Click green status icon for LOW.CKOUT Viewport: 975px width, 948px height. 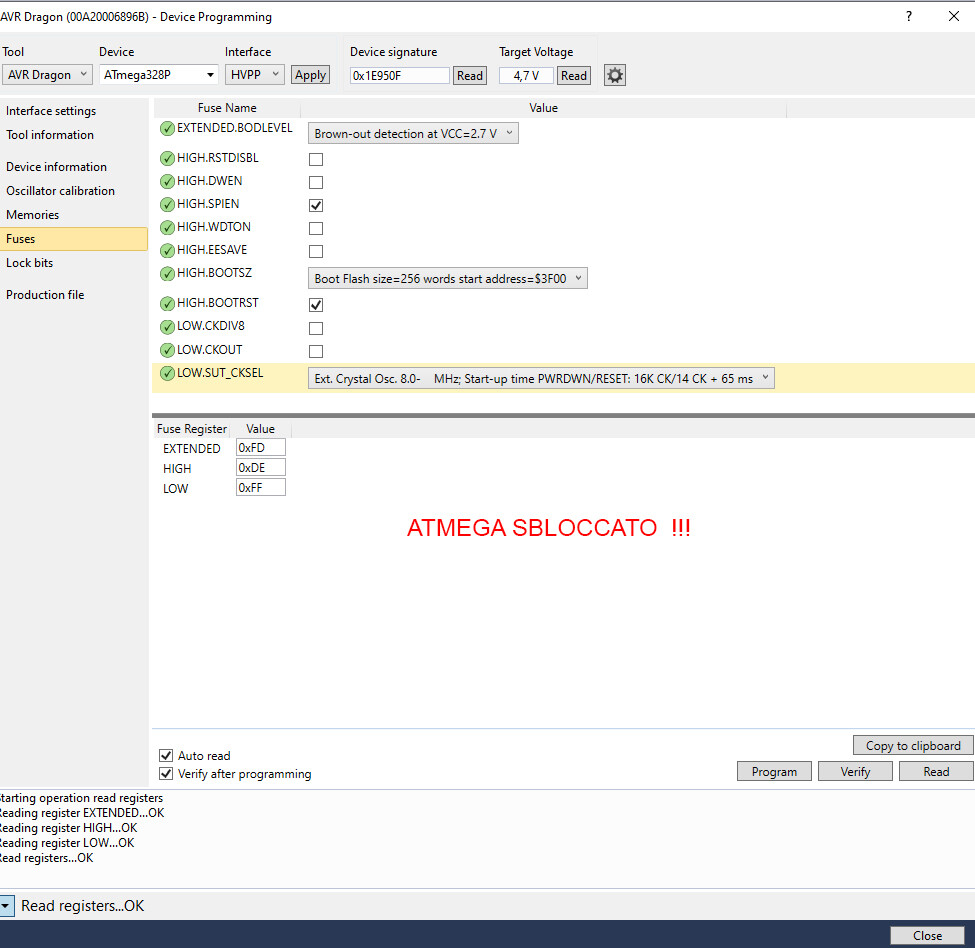click(x=167, y=350)
